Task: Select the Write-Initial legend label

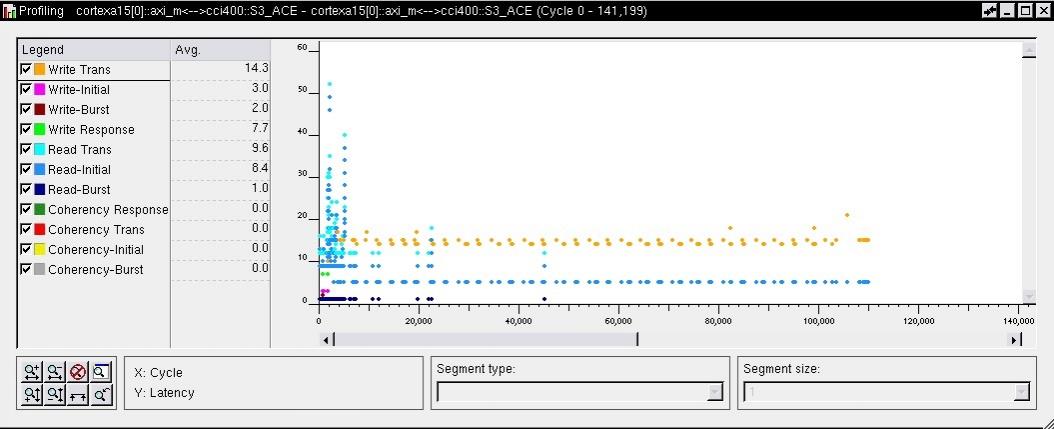Action: [79, 89]
